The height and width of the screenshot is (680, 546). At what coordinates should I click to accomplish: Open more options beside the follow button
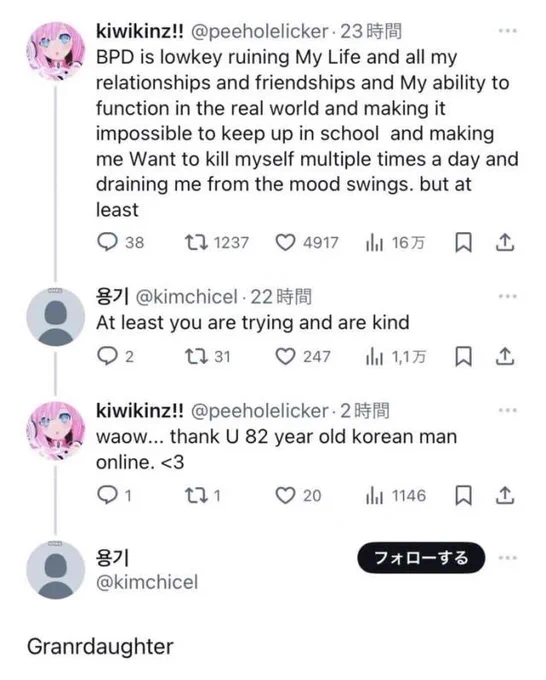[507, 558]
